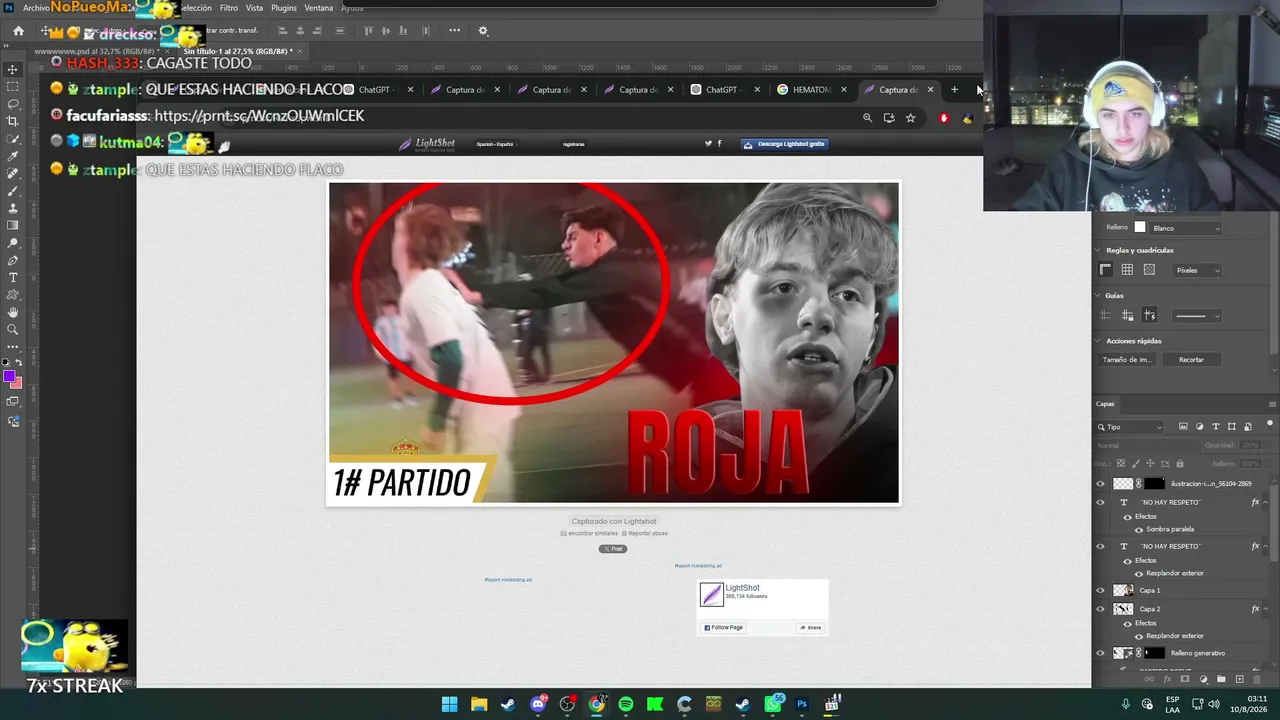This screenshot has width=1280, height=720.
Task: Click the Windows Start button
Action: tap(450, 704)
